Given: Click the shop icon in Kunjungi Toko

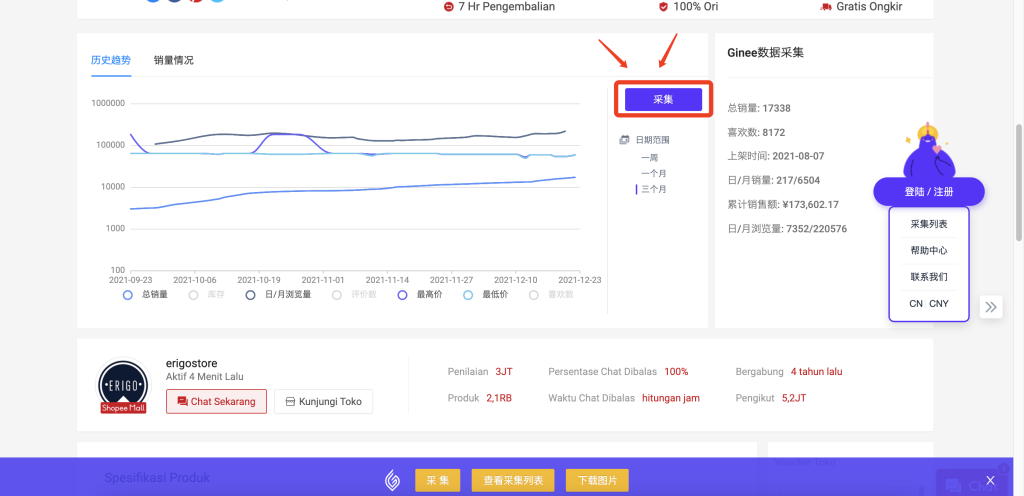Looking at the screenshot, I should coord(289,401).
